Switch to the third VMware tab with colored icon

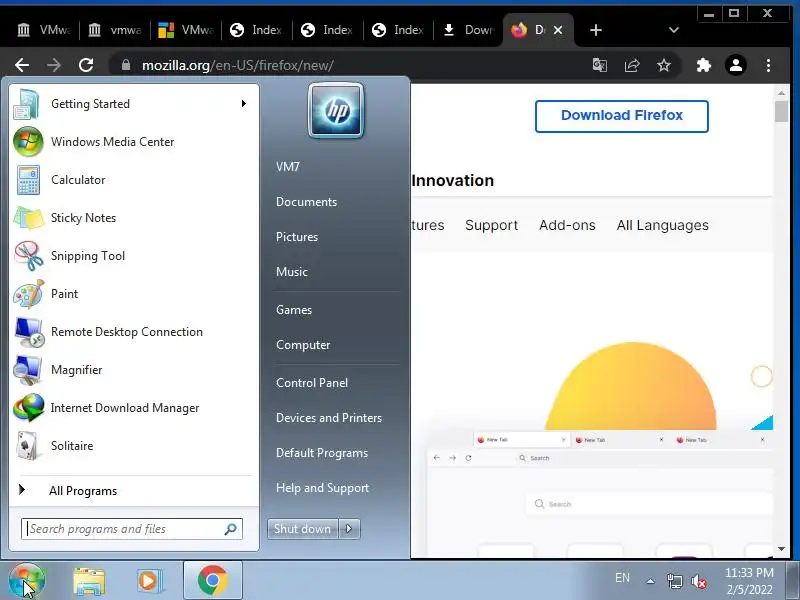pyautogui.click(x=186, y=30)
